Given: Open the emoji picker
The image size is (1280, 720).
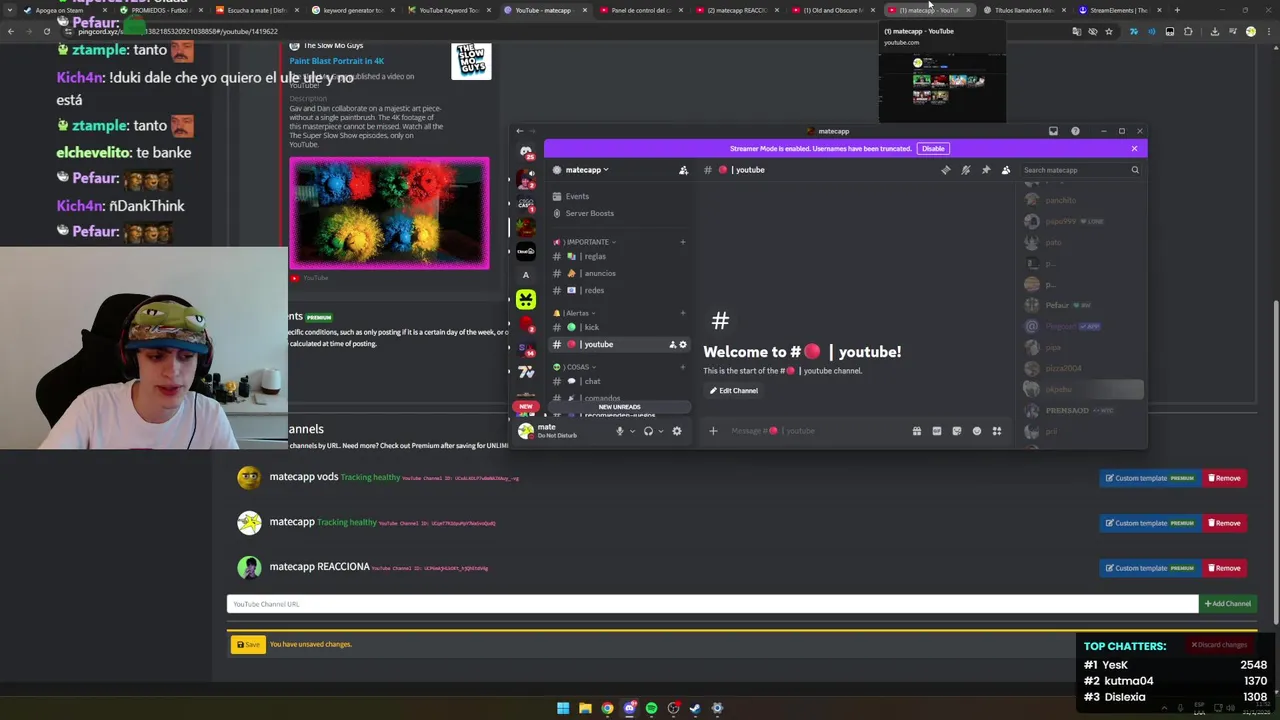Looking at the screenshot, I should [x=976, y=431].
